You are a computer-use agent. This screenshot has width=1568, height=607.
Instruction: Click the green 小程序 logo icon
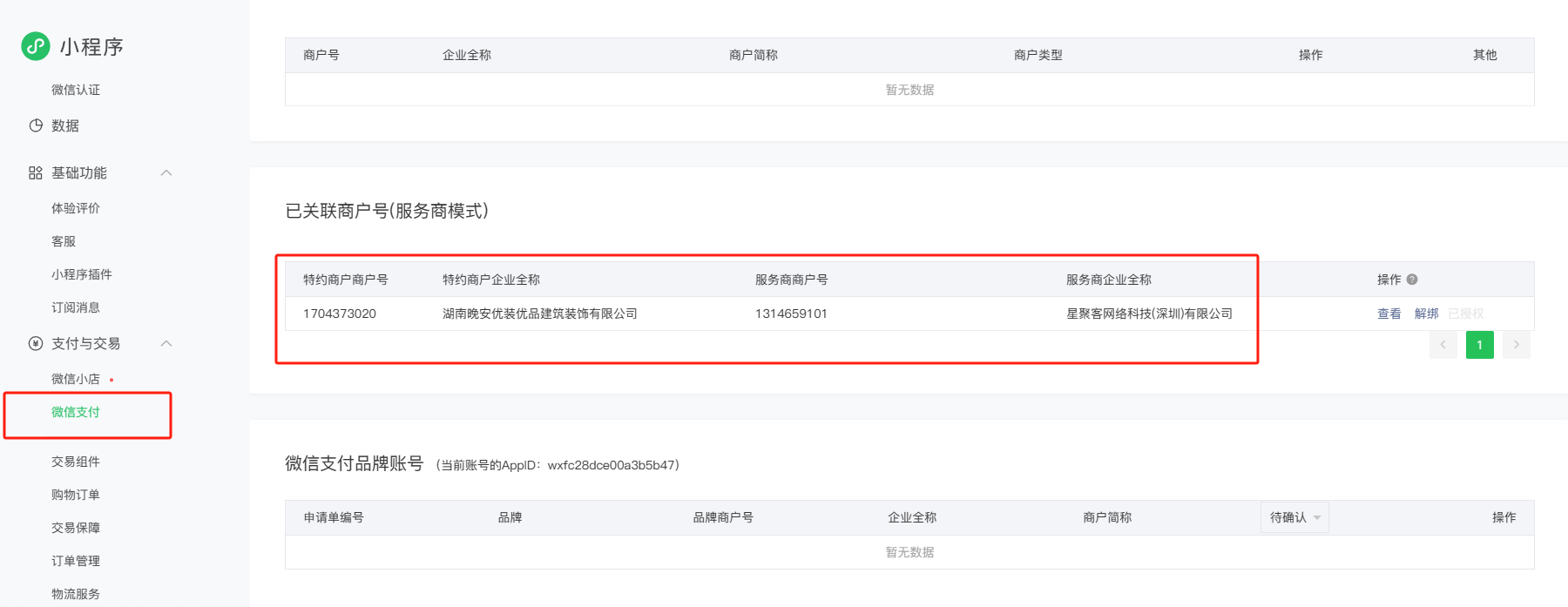click(x=36, y=46)
